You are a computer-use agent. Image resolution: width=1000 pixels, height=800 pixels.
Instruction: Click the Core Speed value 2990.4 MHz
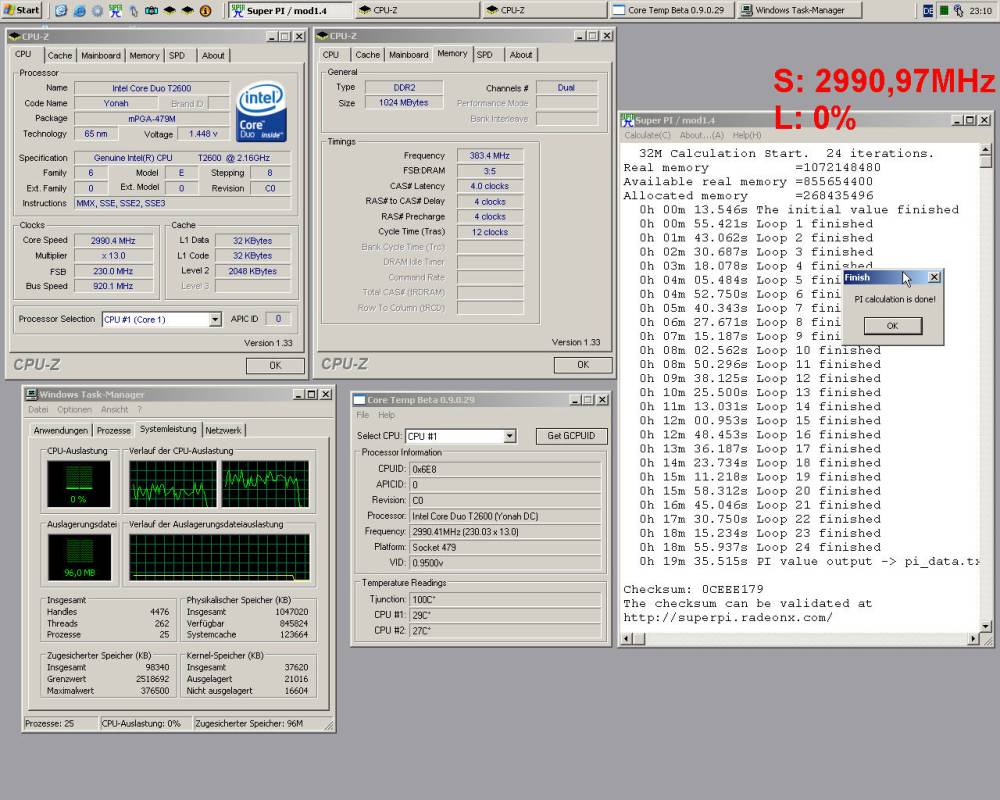point(113,241)
